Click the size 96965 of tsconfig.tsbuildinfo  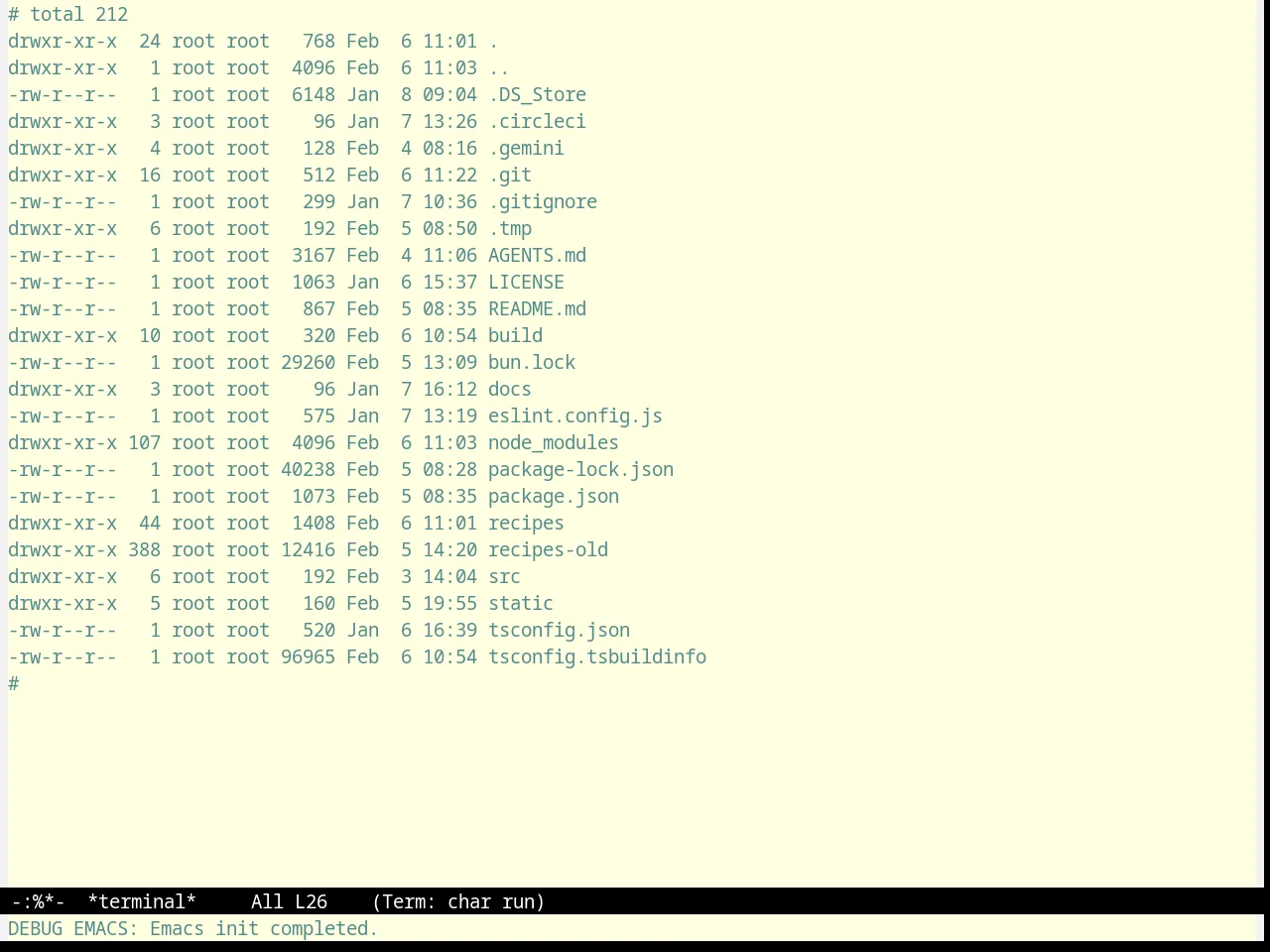(308, 656)
